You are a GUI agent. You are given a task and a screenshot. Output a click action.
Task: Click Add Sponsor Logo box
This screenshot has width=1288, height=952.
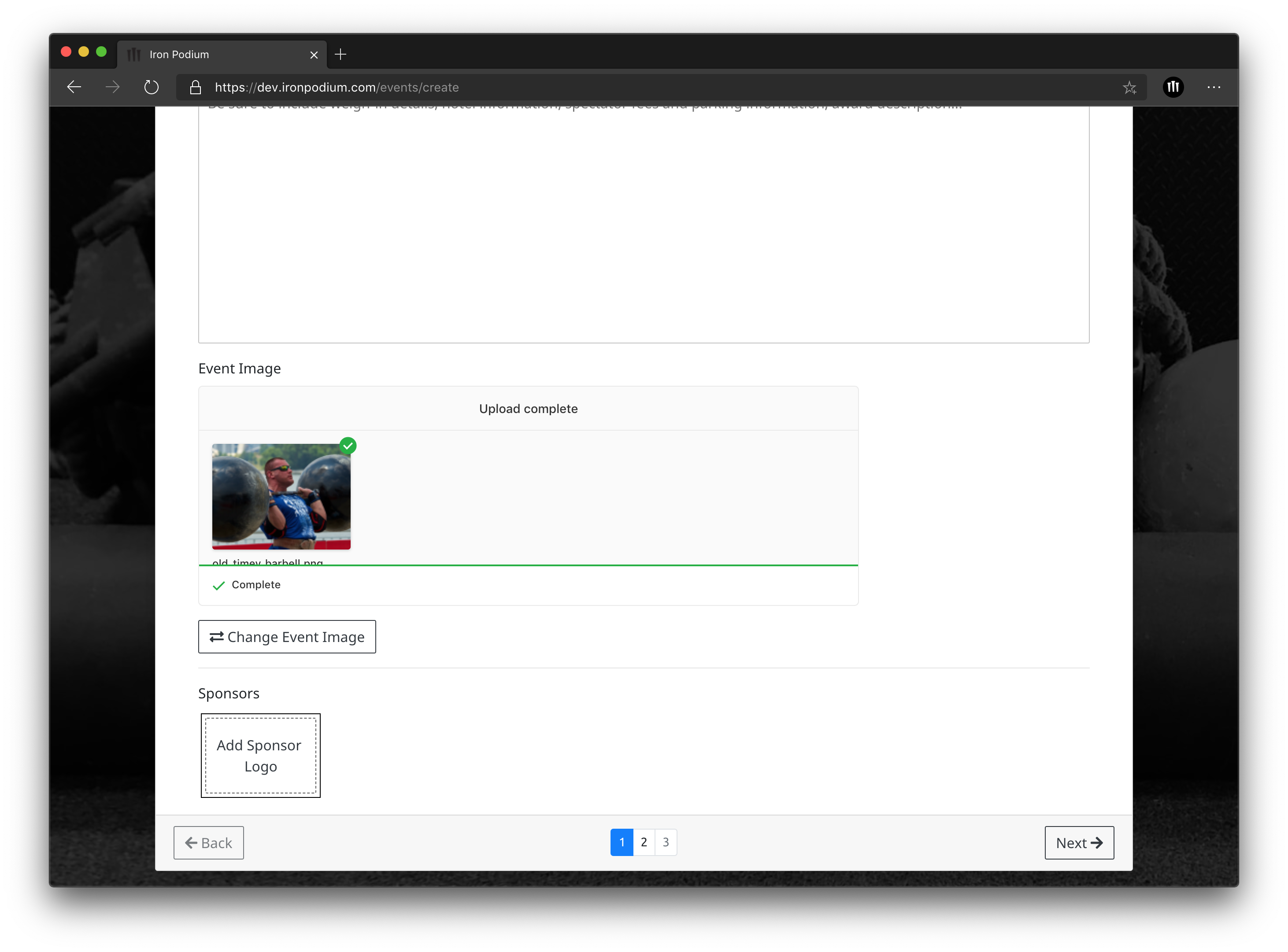[x=260, y=755]
